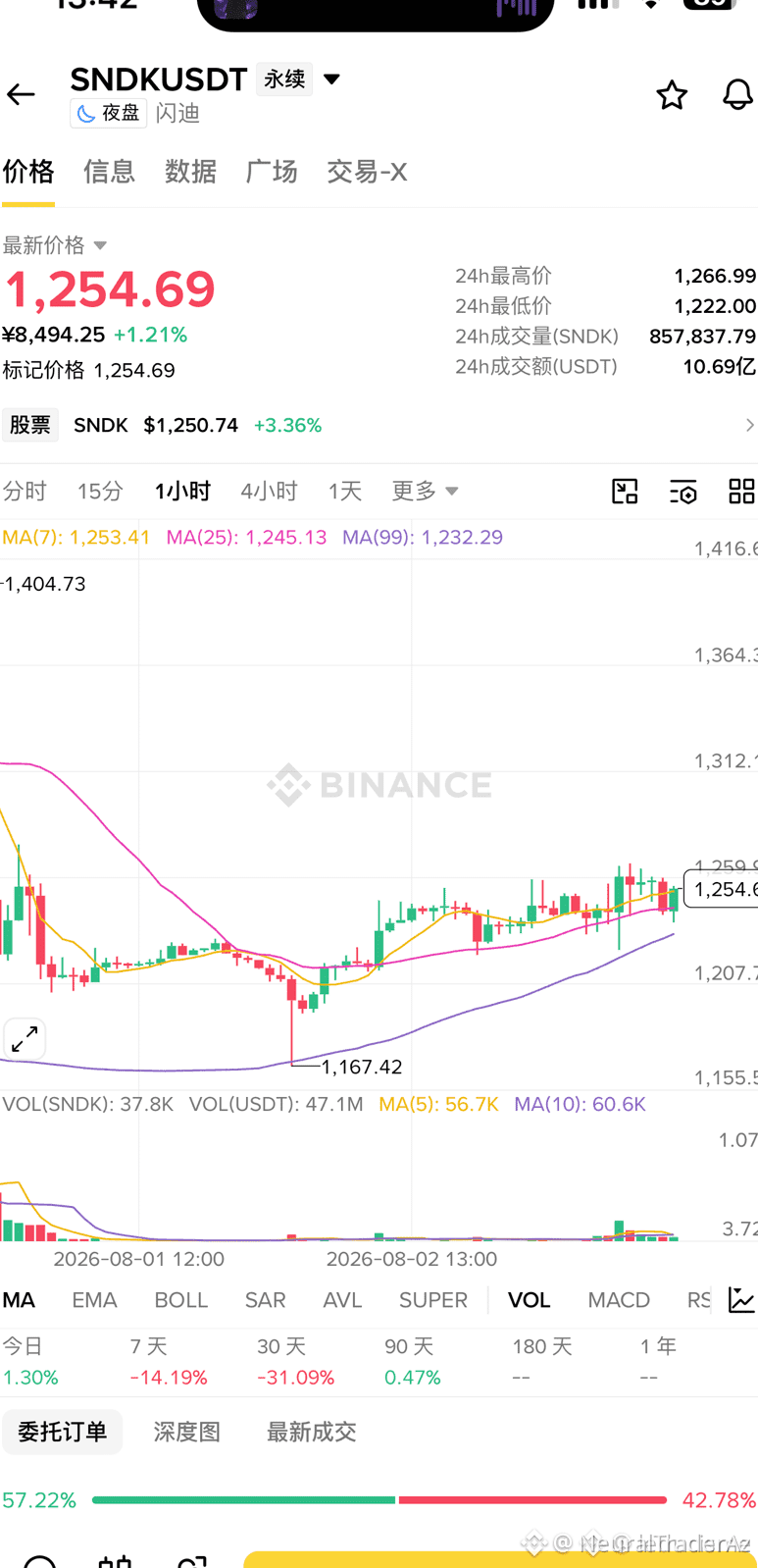Select the 1天 chart interval
This screenshot has width=758, height=1568.
click(345, 491)
